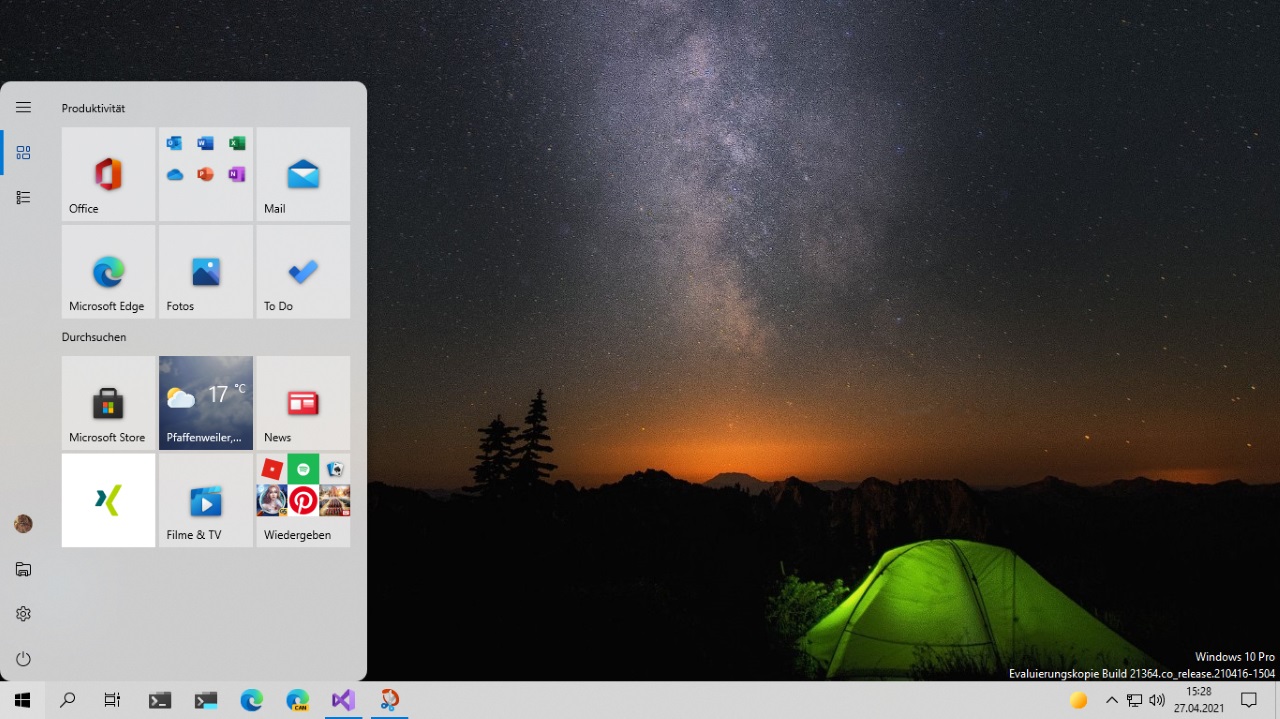Open the XING tile
The height and width of the screenshot is (719, 1280).
108,500
